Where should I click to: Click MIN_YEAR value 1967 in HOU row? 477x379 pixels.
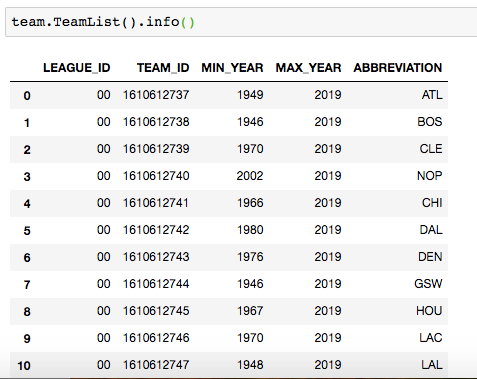click(250, 311)
